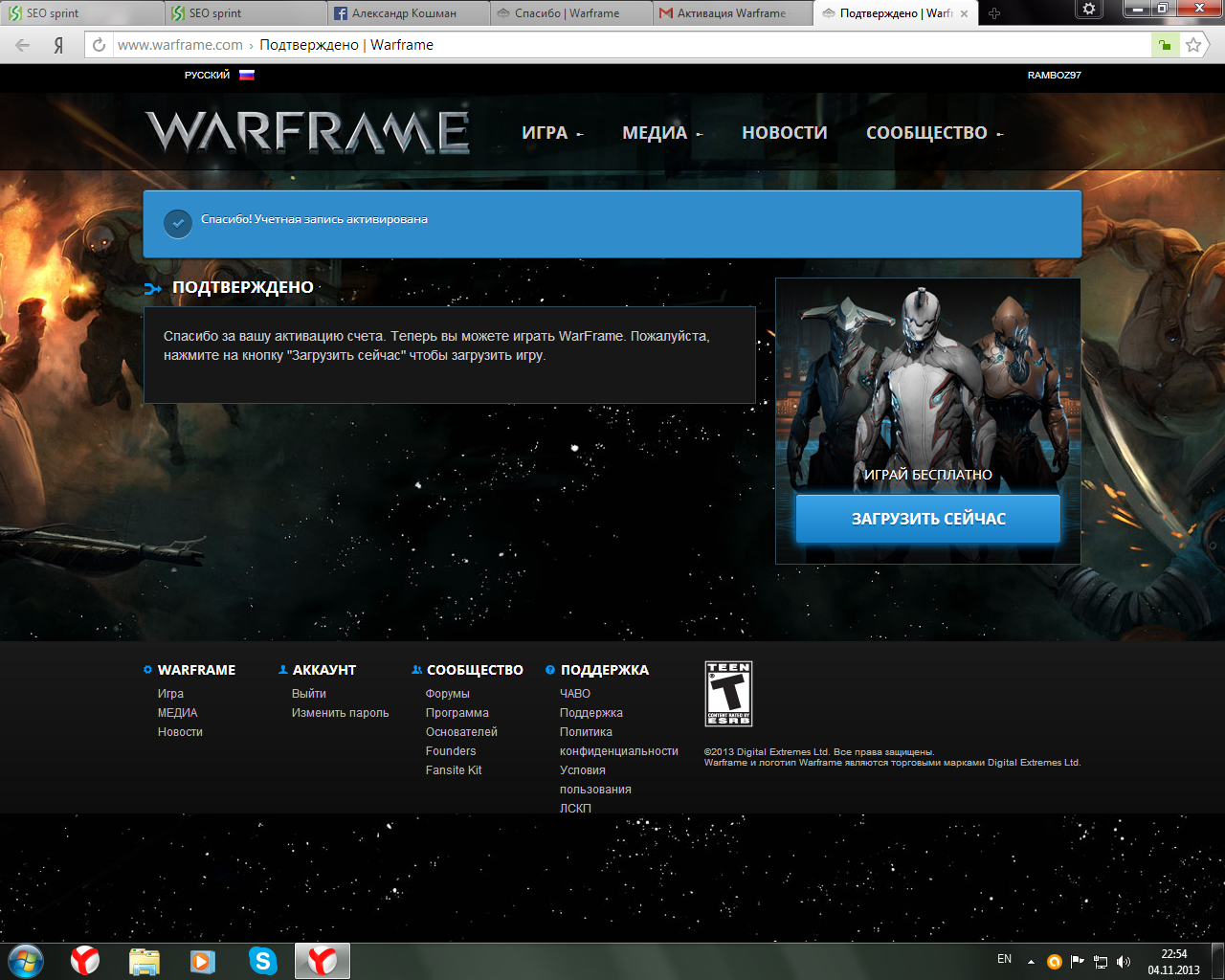Open Action Center flag tray icon
This screenshot has width=1225, height=980.
click(1078, 962)
